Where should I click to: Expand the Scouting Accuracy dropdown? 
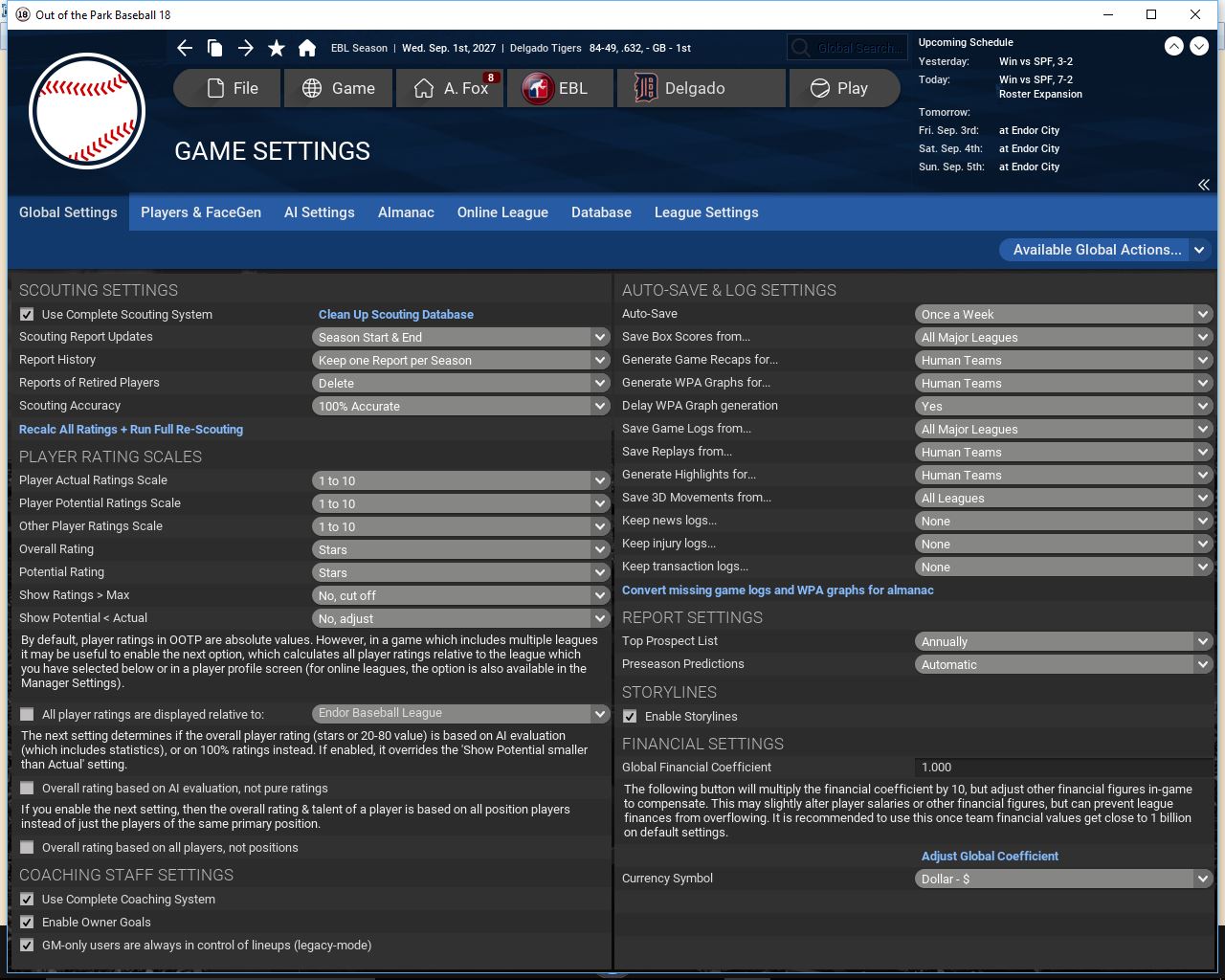coord(460,407)
